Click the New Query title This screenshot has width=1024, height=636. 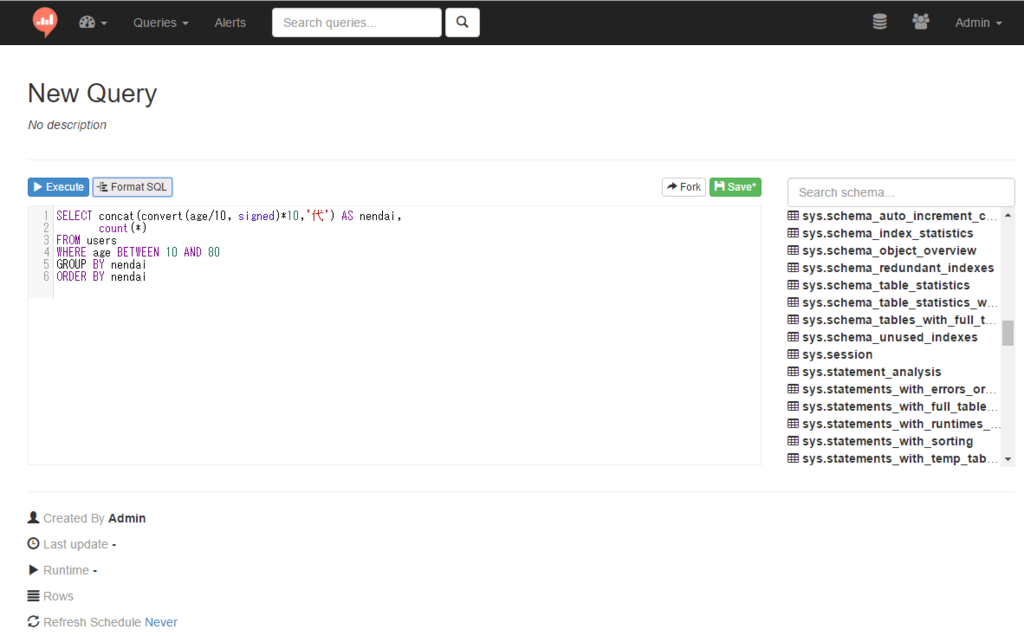click(x=92, y=93)
